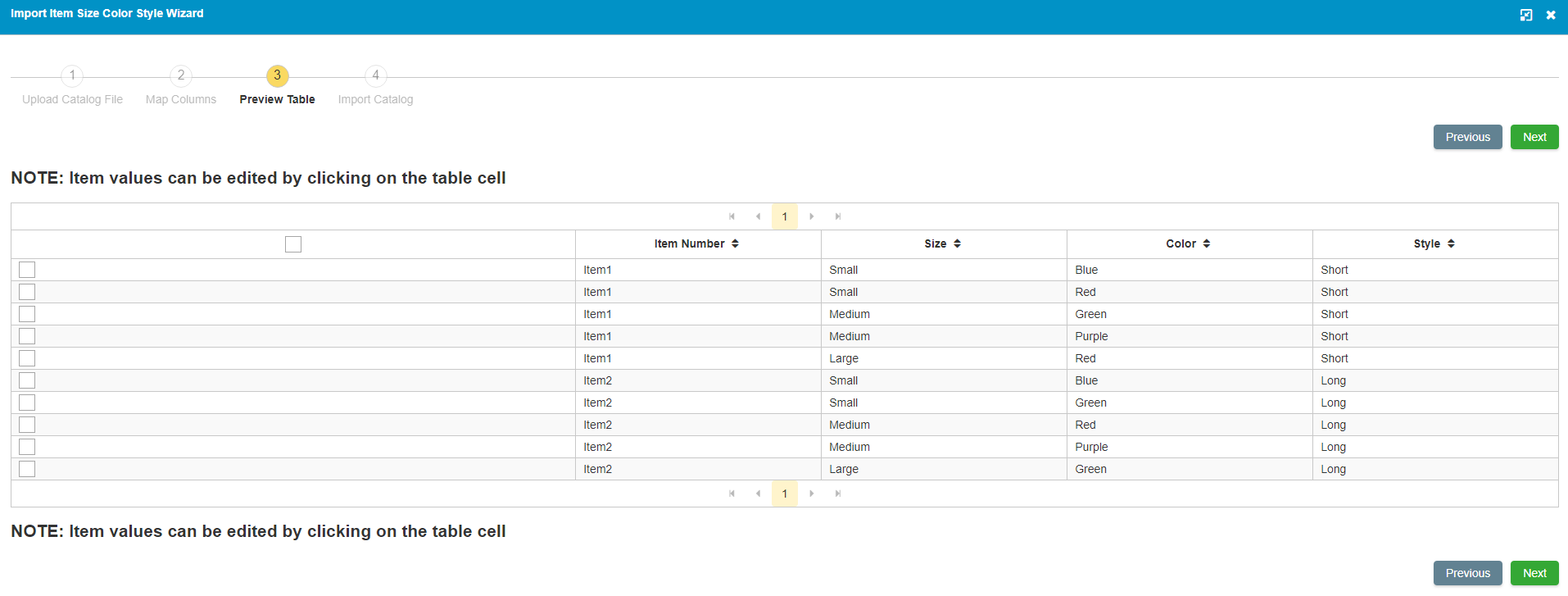Sort table by Color column
The width and height of the screenshot is (1568, 596).
pos(1188,243)
